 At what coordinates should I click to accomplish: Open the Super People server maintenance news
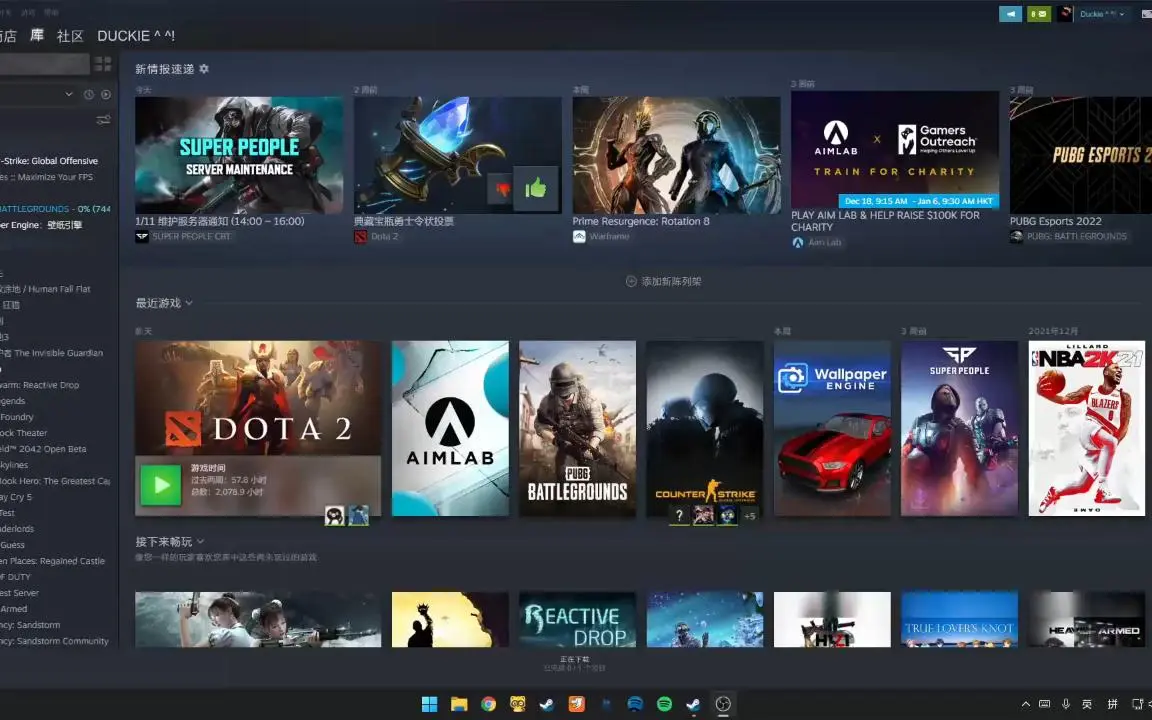coord(239,155)
